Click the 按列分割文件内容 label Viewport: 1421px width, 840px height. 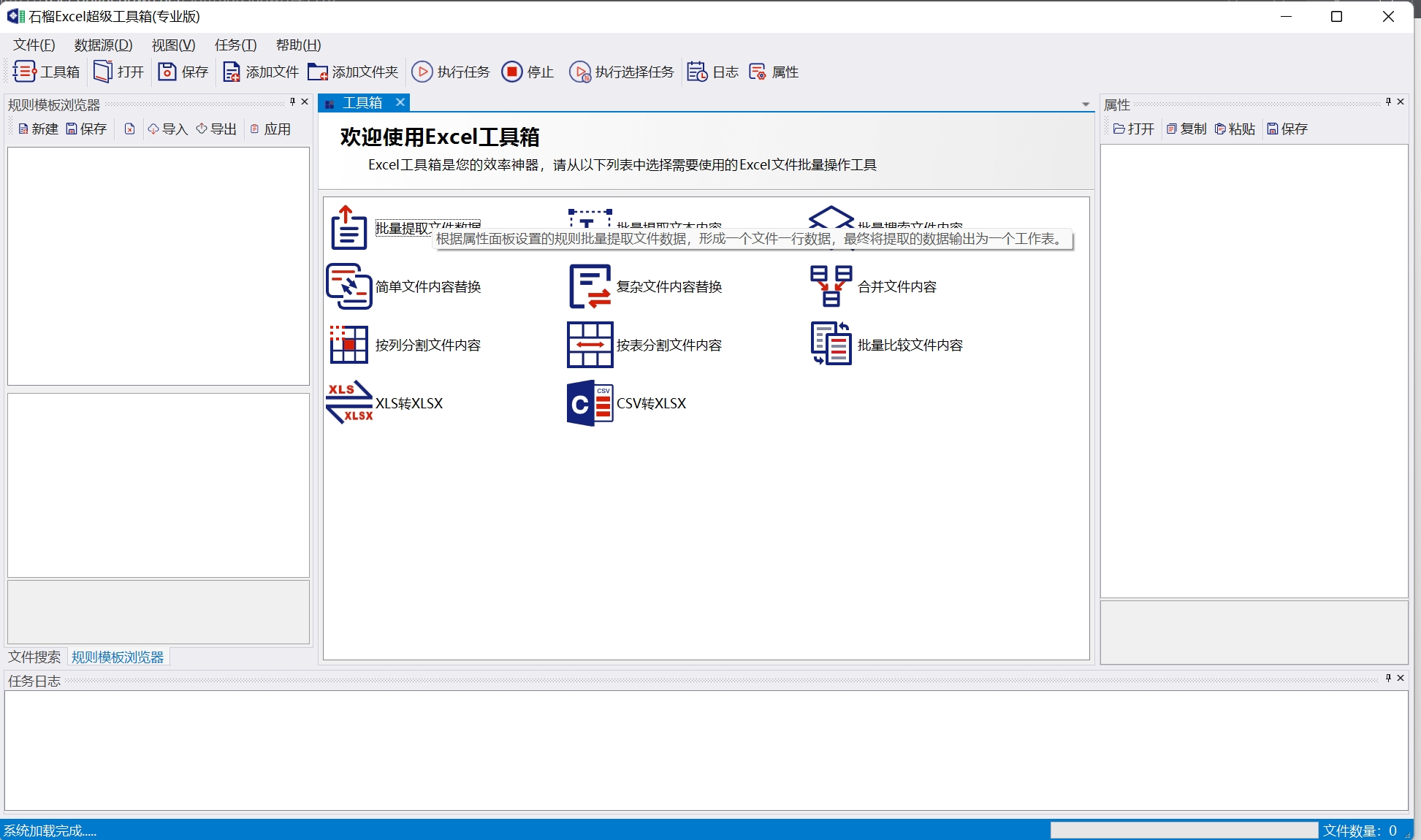pyautogui.click(x=428, y=345)
